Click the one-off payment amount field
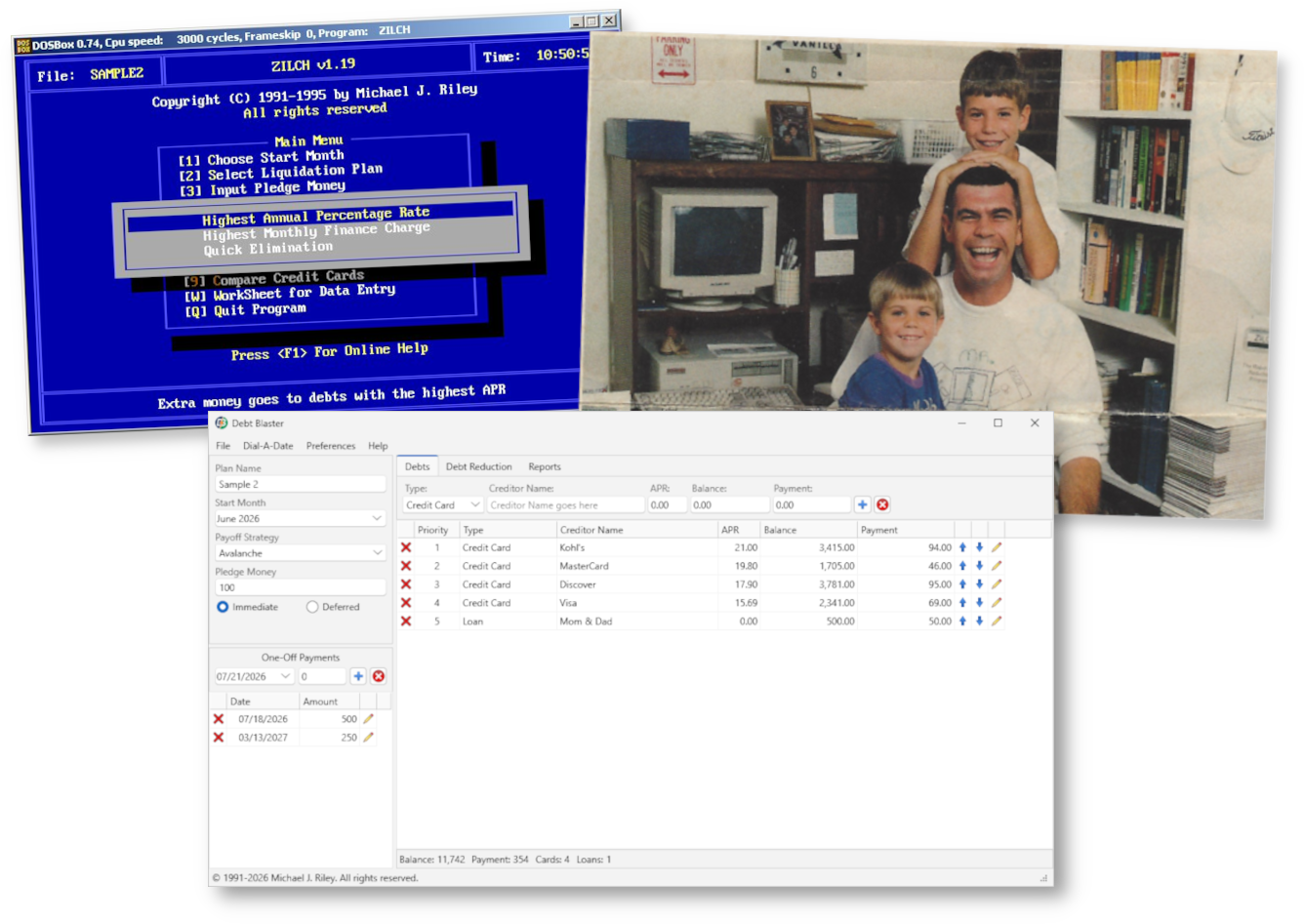Viewport: 1304px width, 924px height. pos(322,676)
